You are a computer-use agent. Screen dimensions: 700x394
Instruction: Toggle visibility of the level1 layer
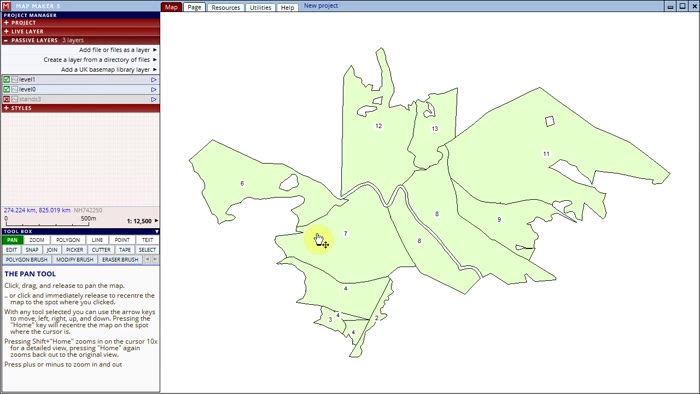pyautogui.click(x=6, y=79)
